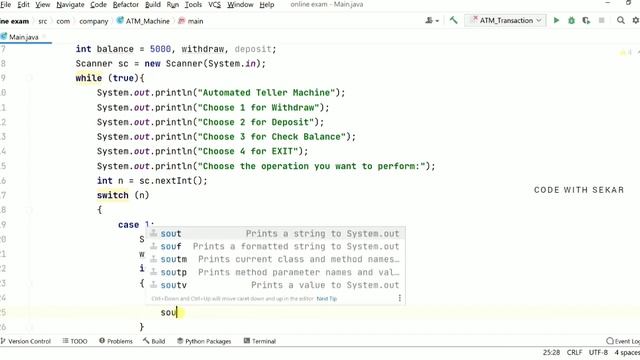640x360 pixels.
Task: Click the 'deposit' variable in line 7
Action: click(253, 49)
